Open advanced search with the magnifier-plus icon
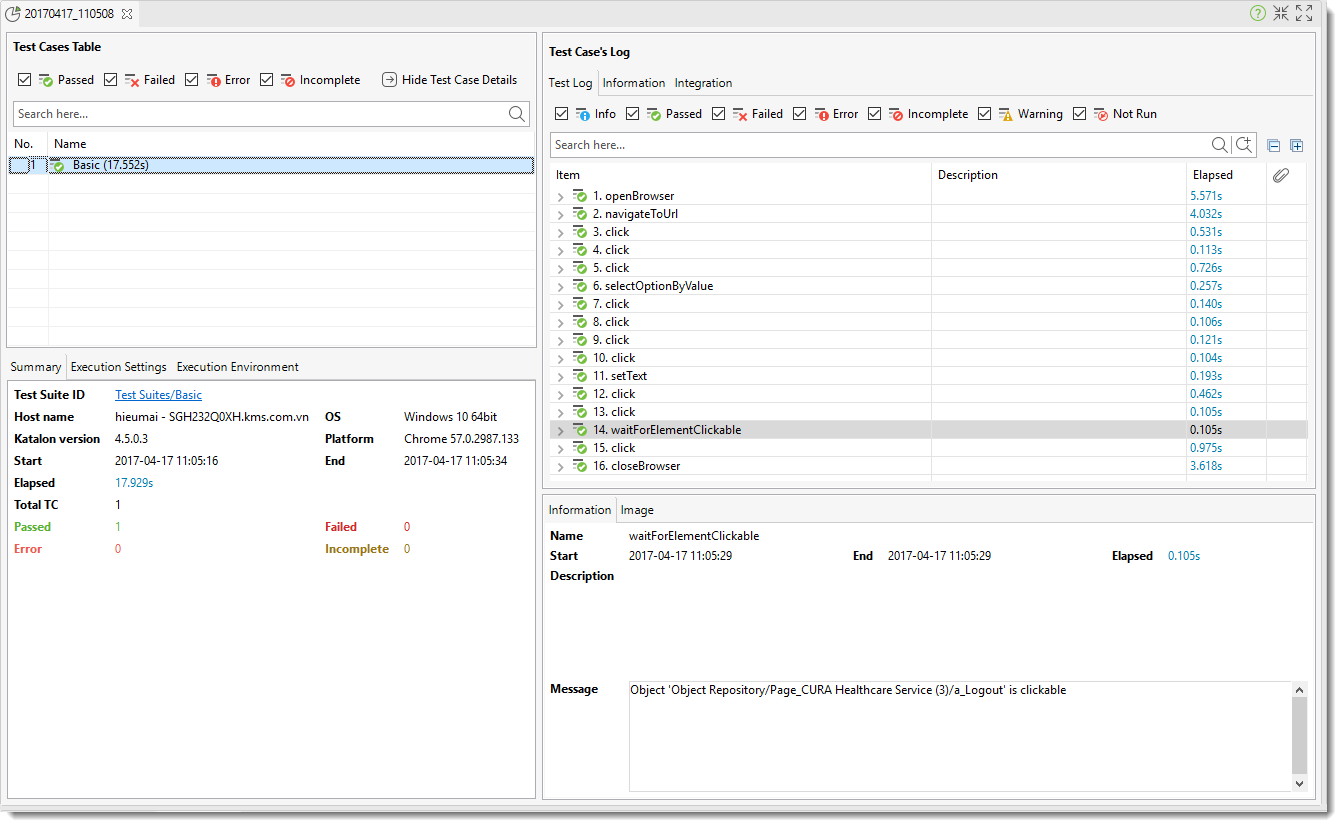Viewport: 1342px width, 827px height. 1244,144
